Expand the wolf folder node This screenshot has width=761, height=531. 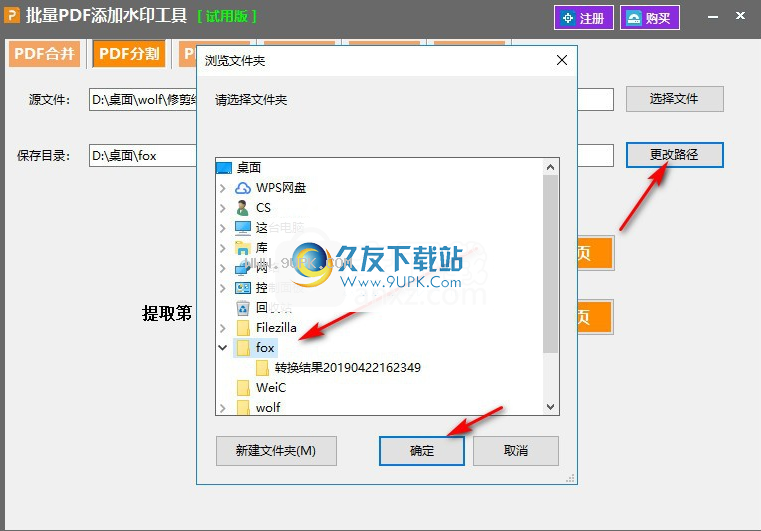coord(222,408)
